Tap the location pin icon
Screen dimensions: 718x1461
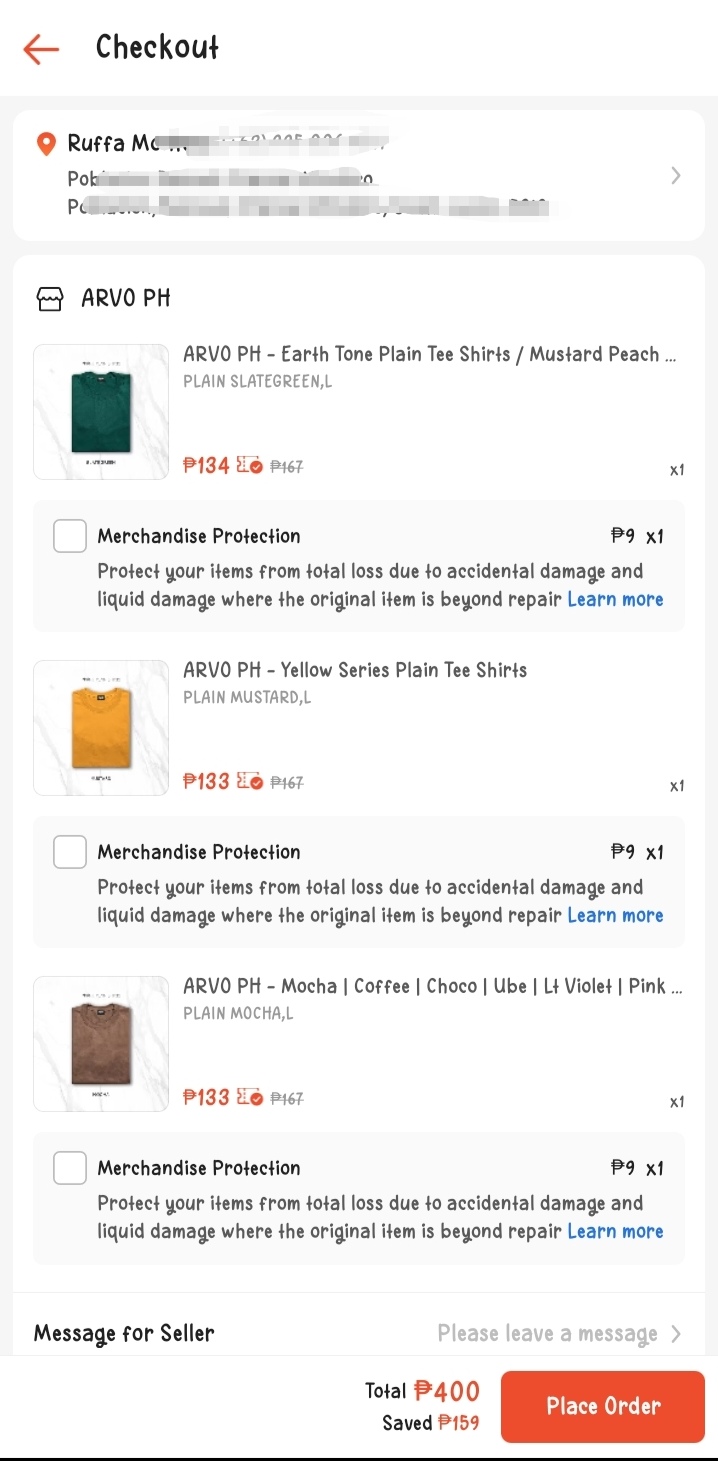point(45,144)
